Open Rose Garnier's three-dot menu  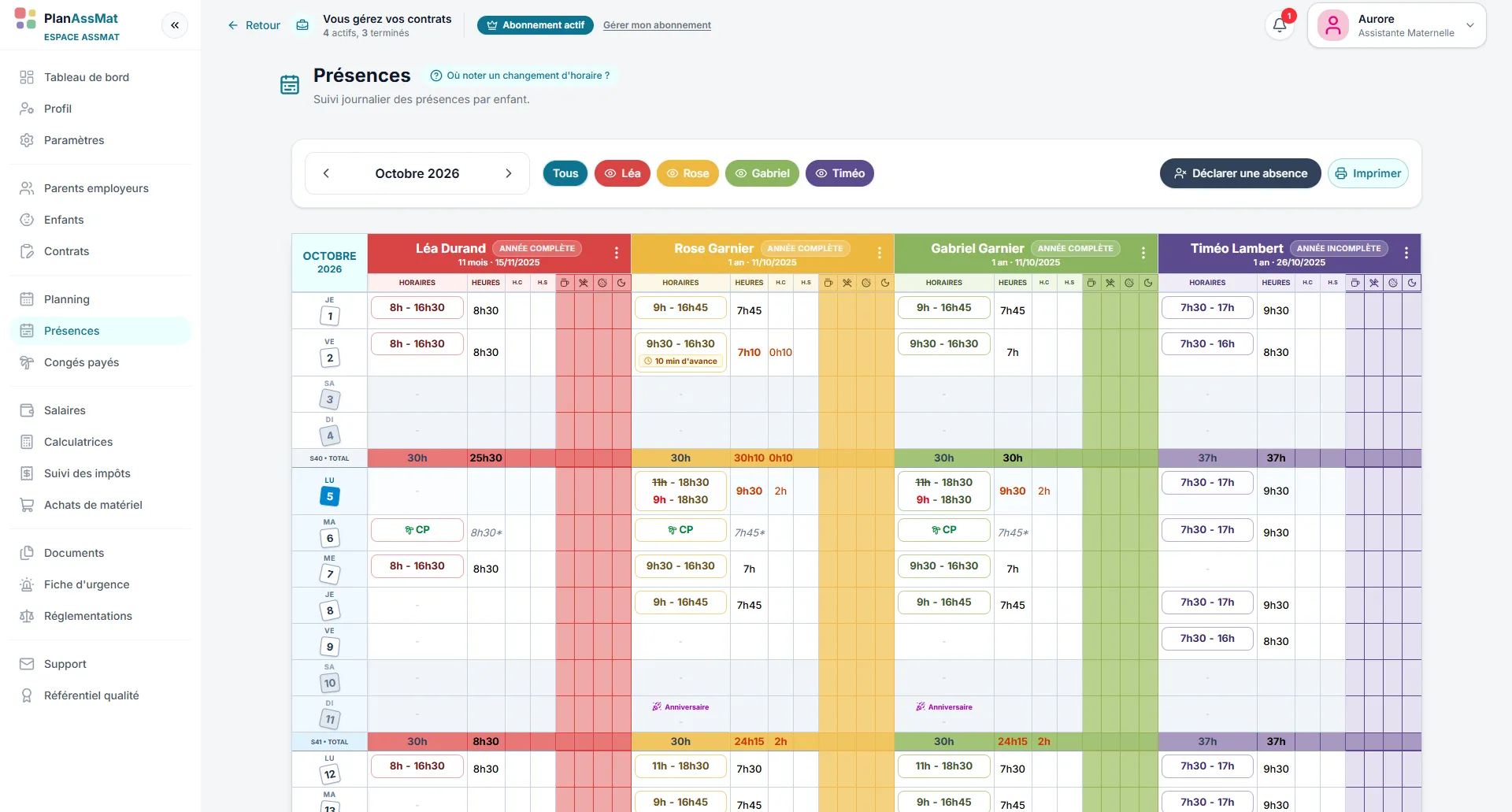(x=880, y=253)
